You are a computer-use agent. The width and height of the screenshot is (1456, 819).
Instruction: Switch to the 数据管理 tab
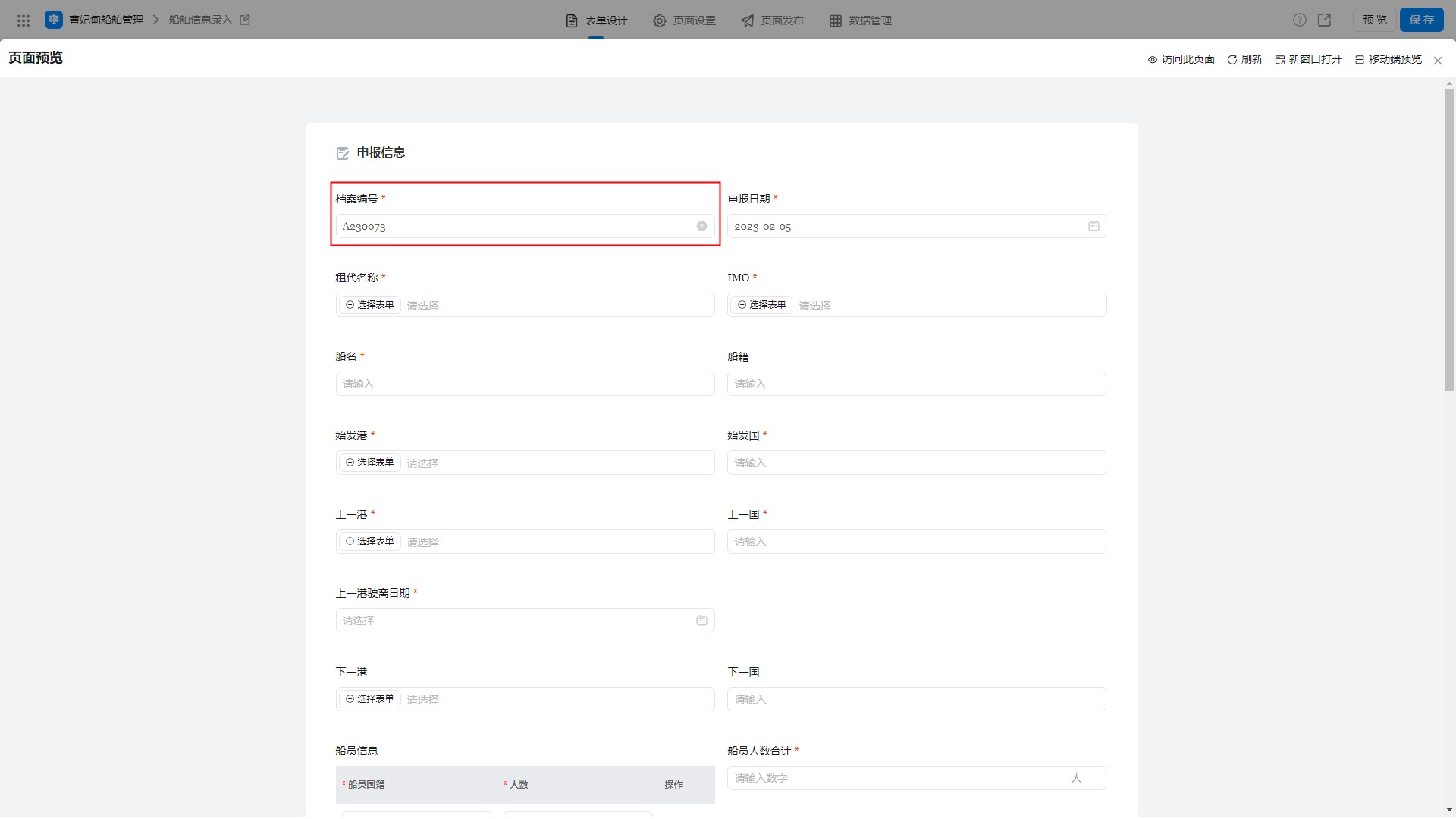tap(860, 20)
